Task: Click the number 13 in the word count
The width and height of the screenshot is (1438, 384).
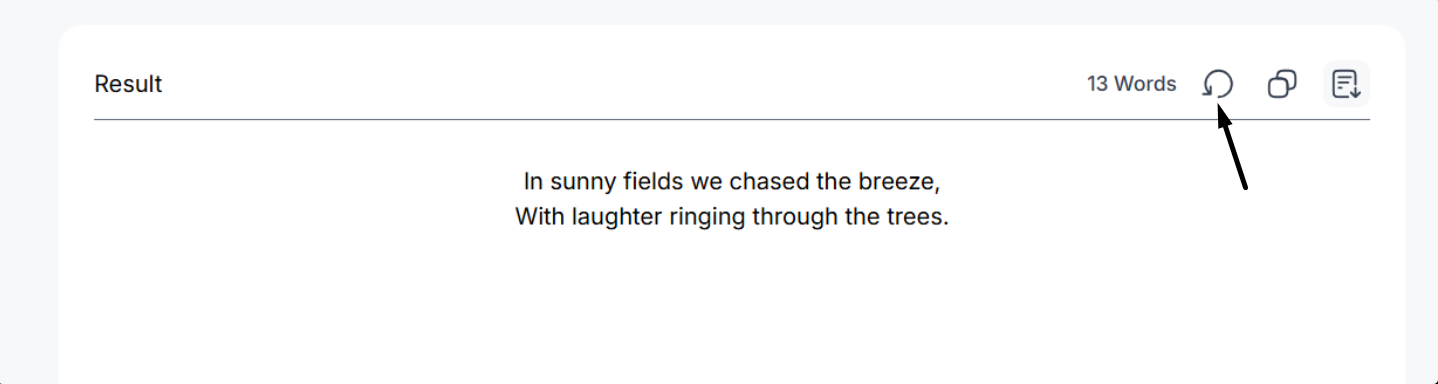Action: point(1098,84)
